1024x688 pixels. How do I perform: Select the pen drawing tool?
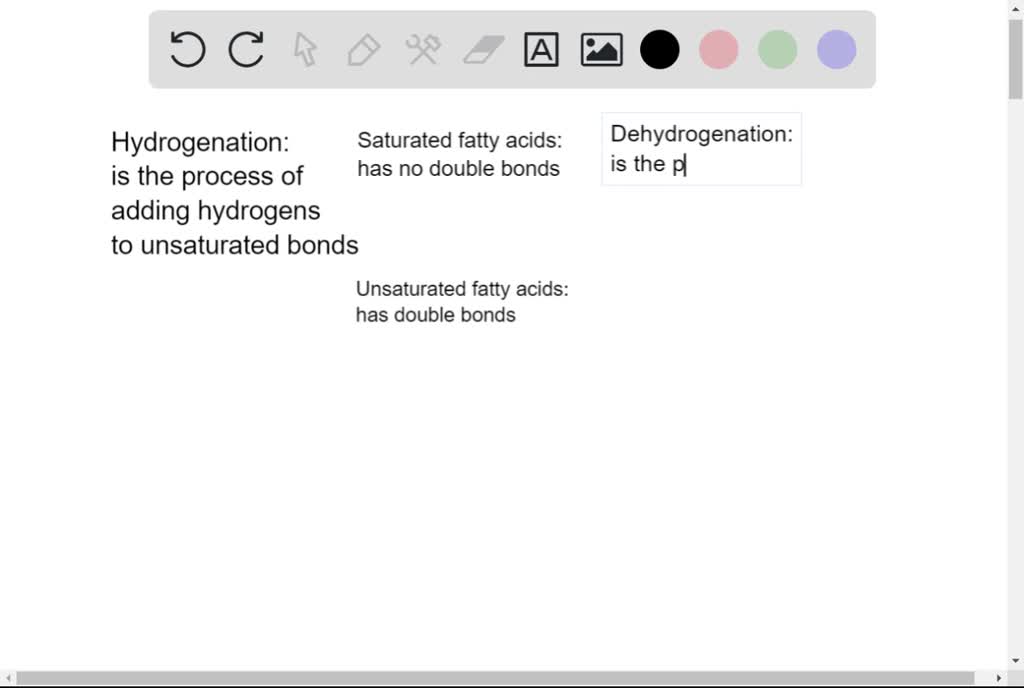pyautogui.click(x=364, y=49)
